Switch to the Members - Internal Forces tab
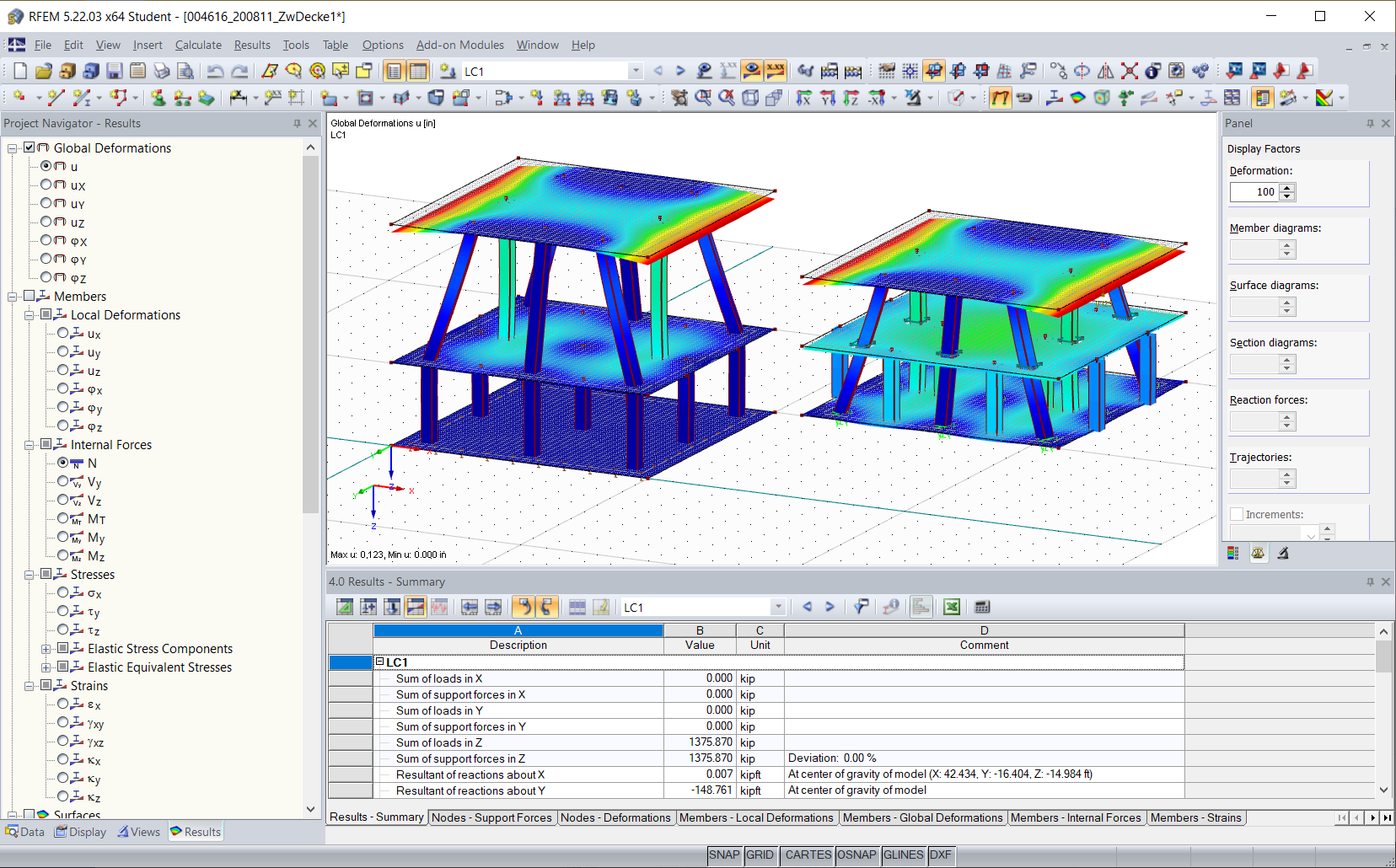The image size is (1396, 868). point(1077,817)
